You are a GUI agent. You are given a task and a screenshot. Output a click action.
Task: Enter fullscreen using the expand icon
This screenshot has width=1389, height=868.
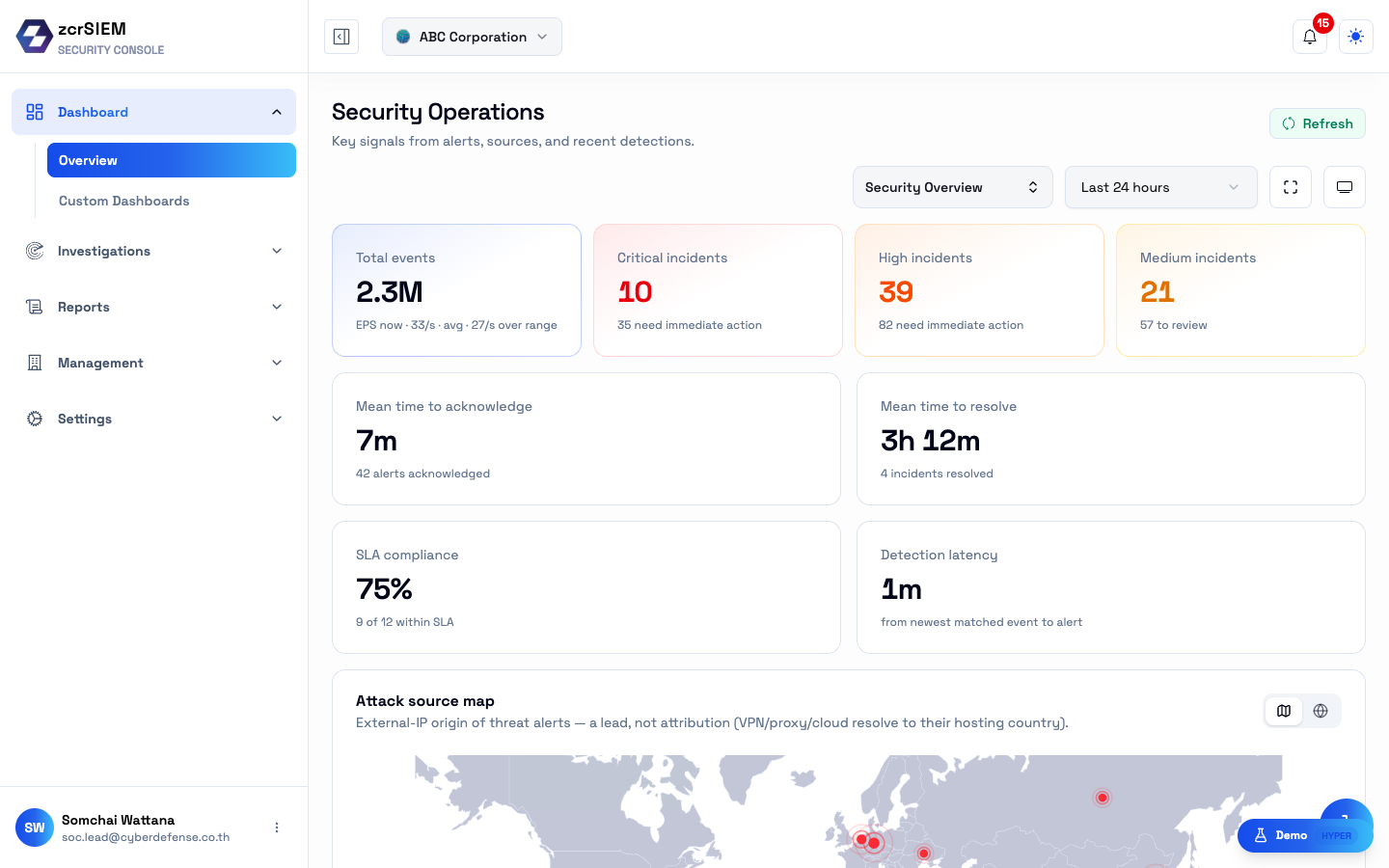click(1291, 187)
